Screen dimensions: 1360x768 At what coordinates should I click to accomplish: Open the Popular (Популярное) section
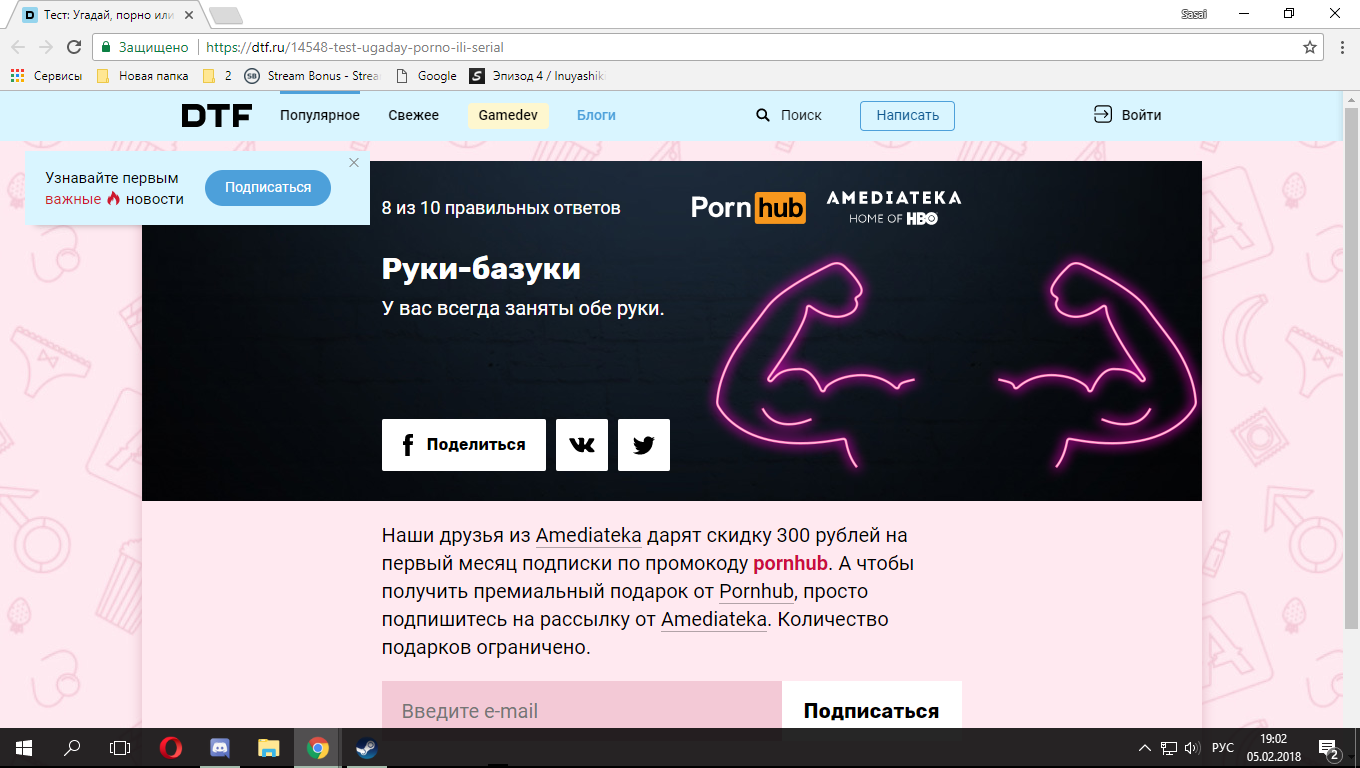click(x=320, y=115)
